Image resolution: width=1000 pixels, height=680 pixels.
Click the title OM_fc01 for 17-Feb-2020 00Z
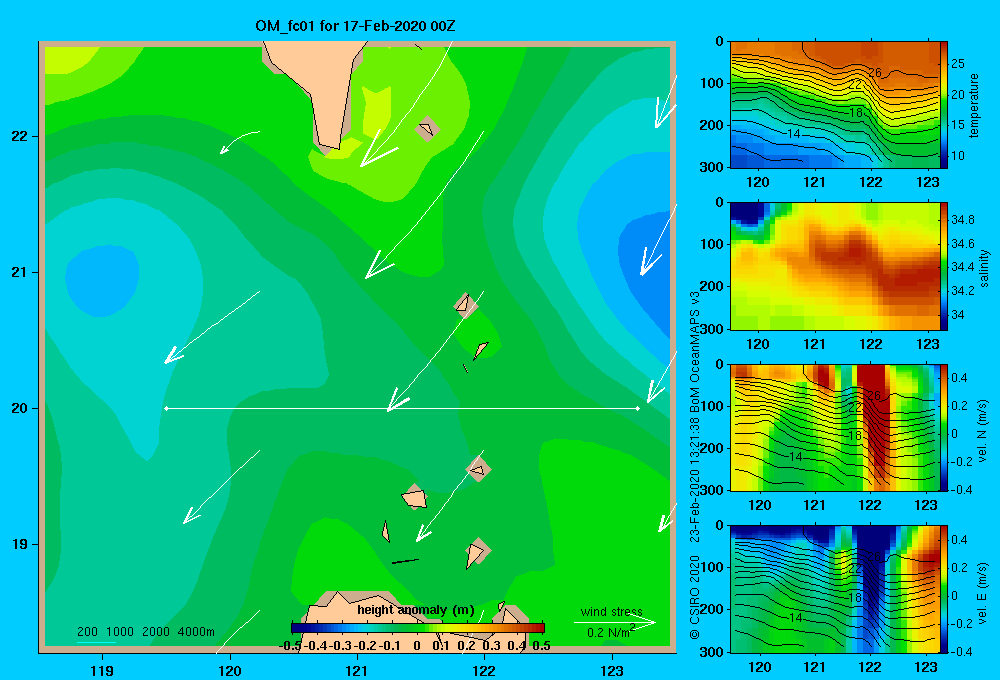pos(355,26)
